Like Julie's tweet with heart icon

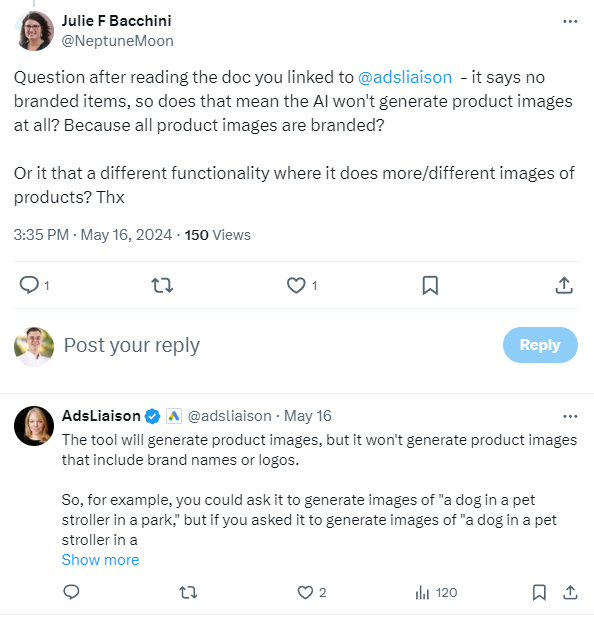[x=296, y=285]
